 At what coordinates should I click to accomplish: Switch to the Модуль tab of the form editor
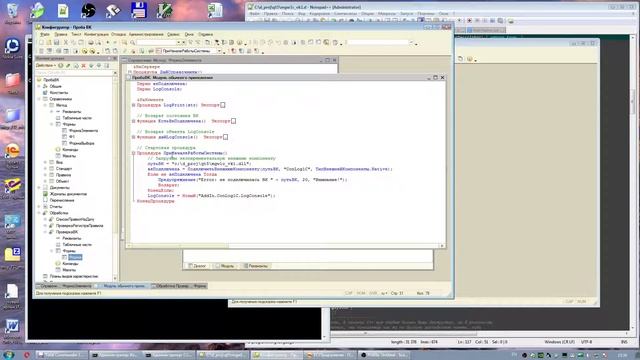225,266
